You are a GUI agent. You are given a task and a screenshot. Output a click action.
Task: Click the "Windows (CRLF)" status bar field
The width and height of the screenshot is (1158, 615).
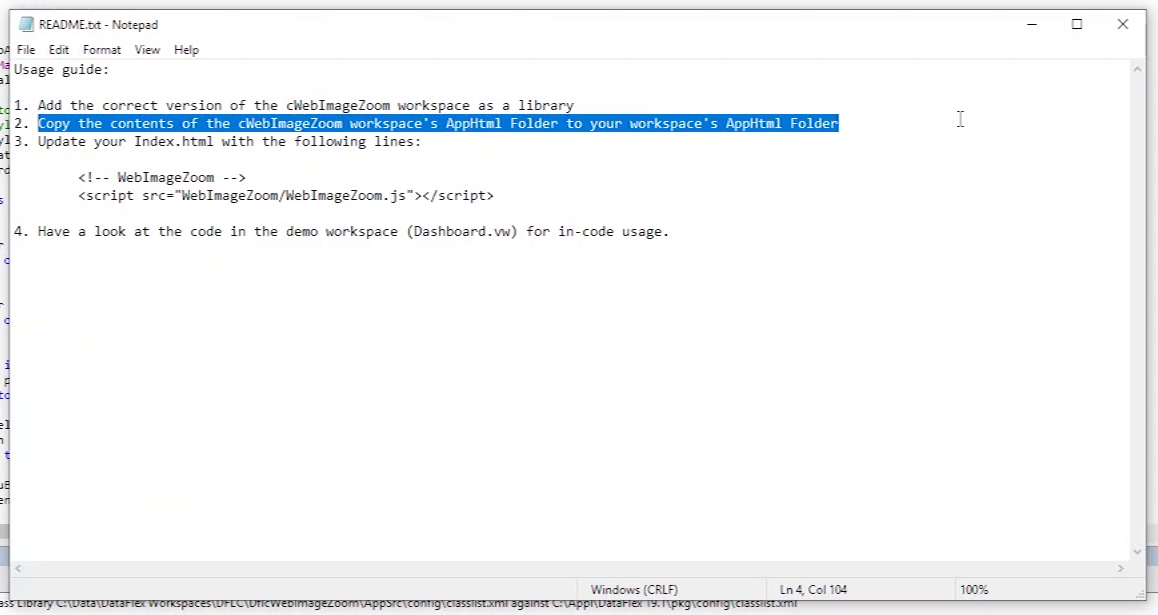[x=634, y=590]
